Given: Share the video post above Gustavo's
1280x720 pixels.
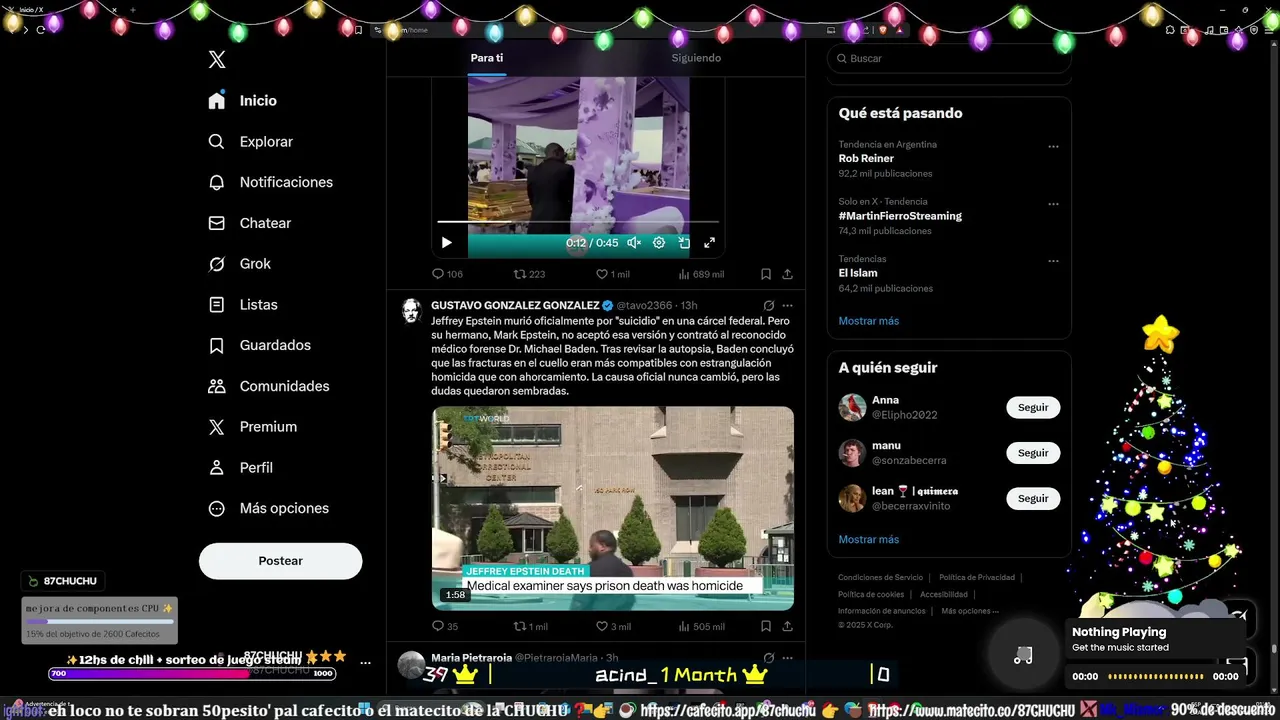Looking at the screenshot, I should [x=787, y=274].
